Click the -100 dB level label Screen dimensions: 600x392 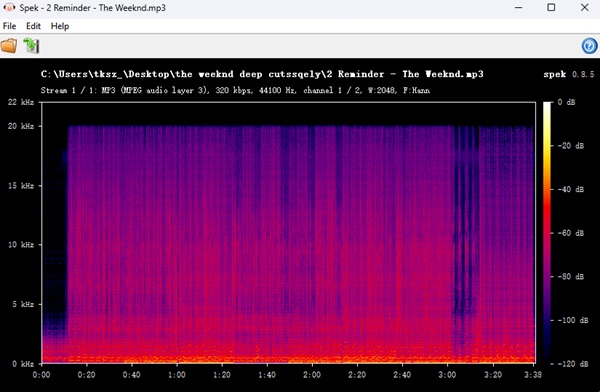pos(572,320)
